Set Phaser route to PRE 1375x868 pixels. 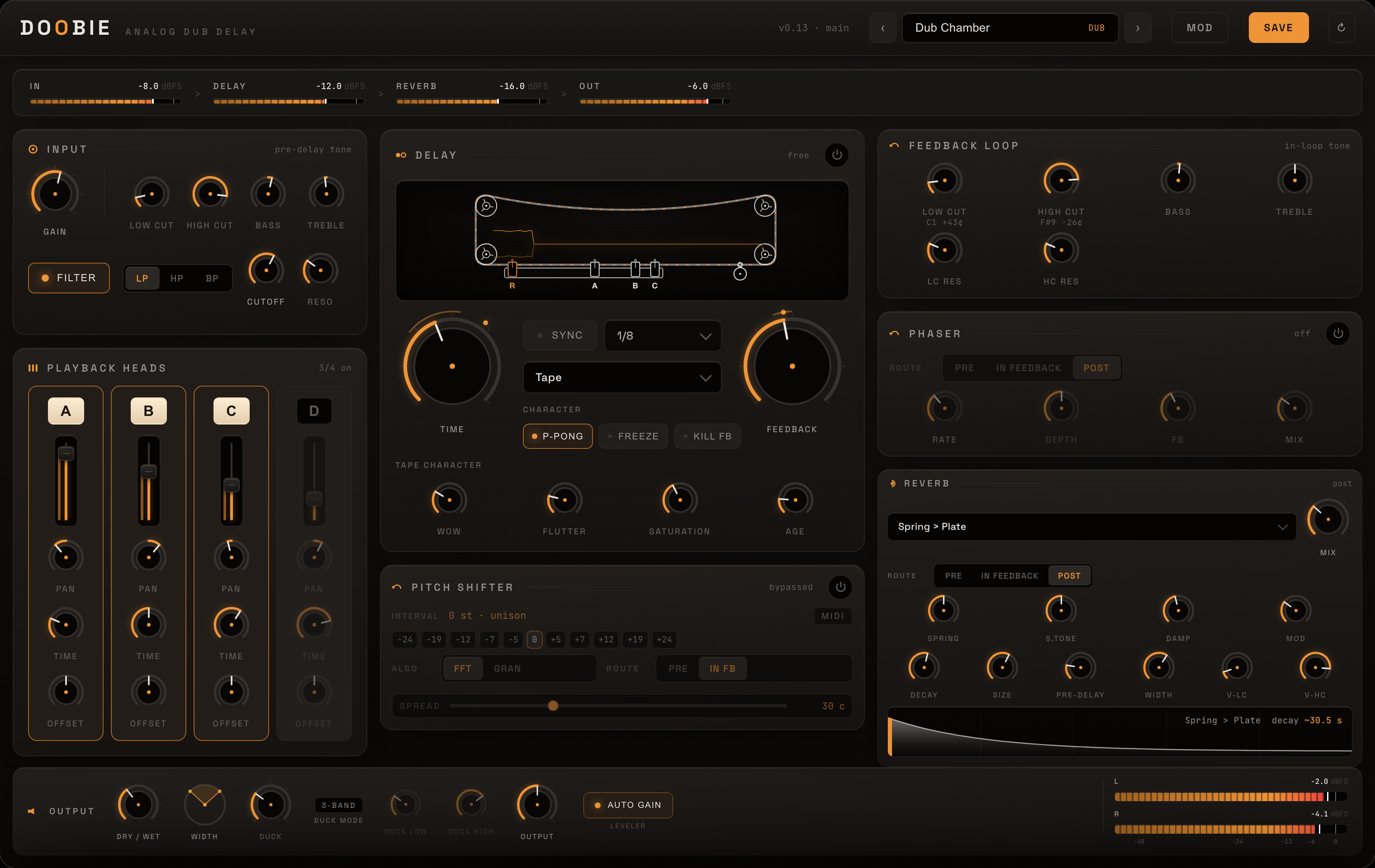[964, 368]
